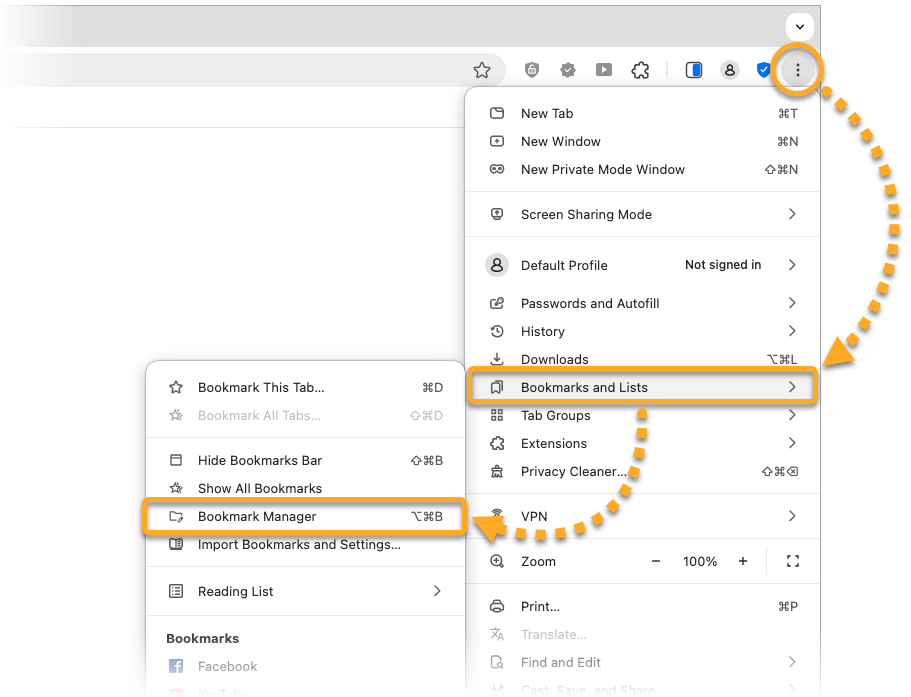Open the Extensions puzzle piece icon
911x697 pixels.
point(641,70)
